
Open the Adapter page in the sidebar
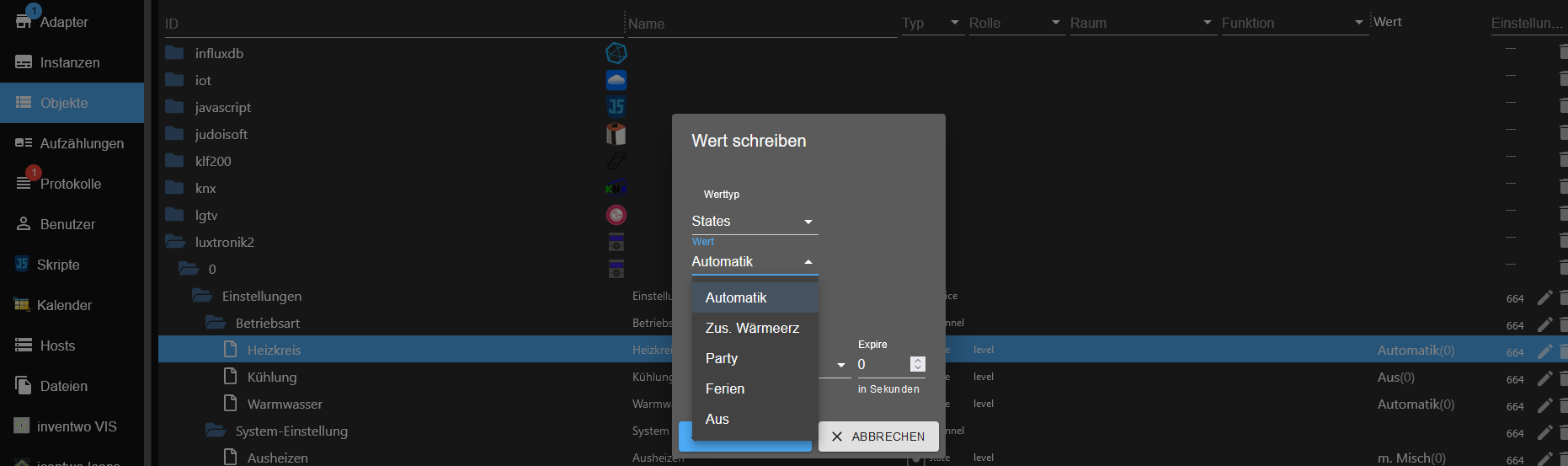click(63, 22)
